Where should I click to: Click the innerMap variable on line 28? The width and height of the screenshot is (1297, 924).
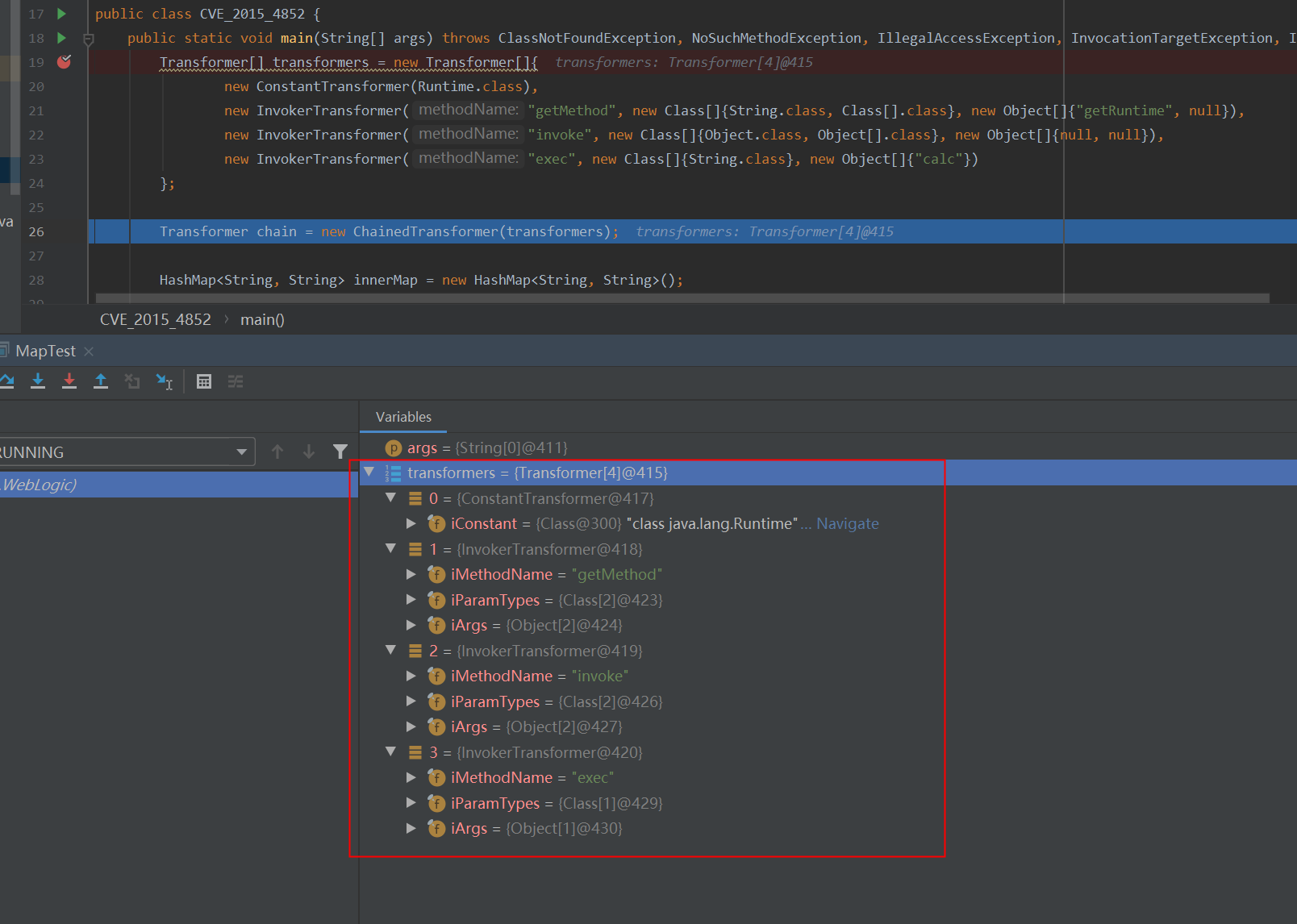[386, 280]
